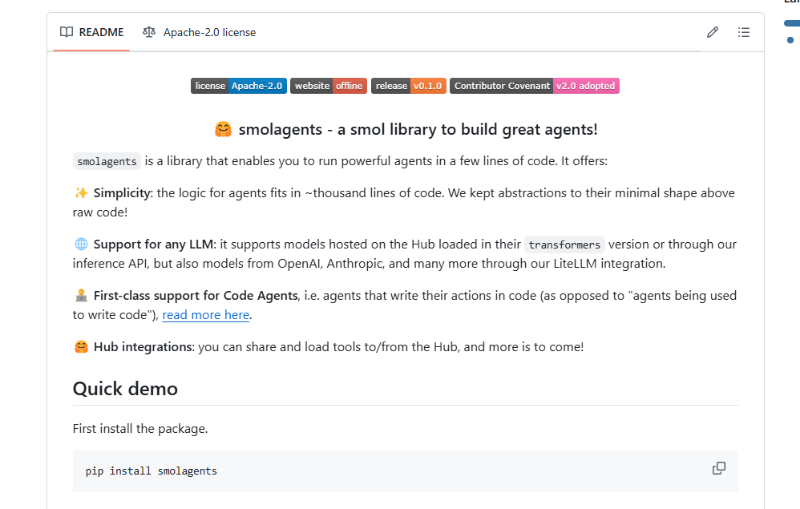Image resolution: width=800 pixels, height=509 pixels.
Task: Click the technologist emoji beside Code Agents
Action: 81,295
